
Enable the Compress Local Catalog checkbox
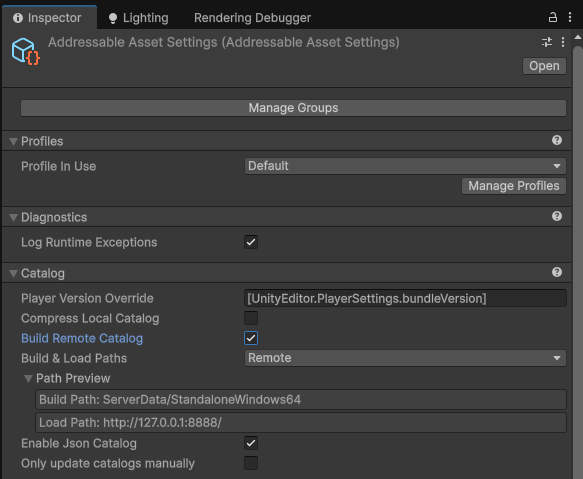[251, 318]
